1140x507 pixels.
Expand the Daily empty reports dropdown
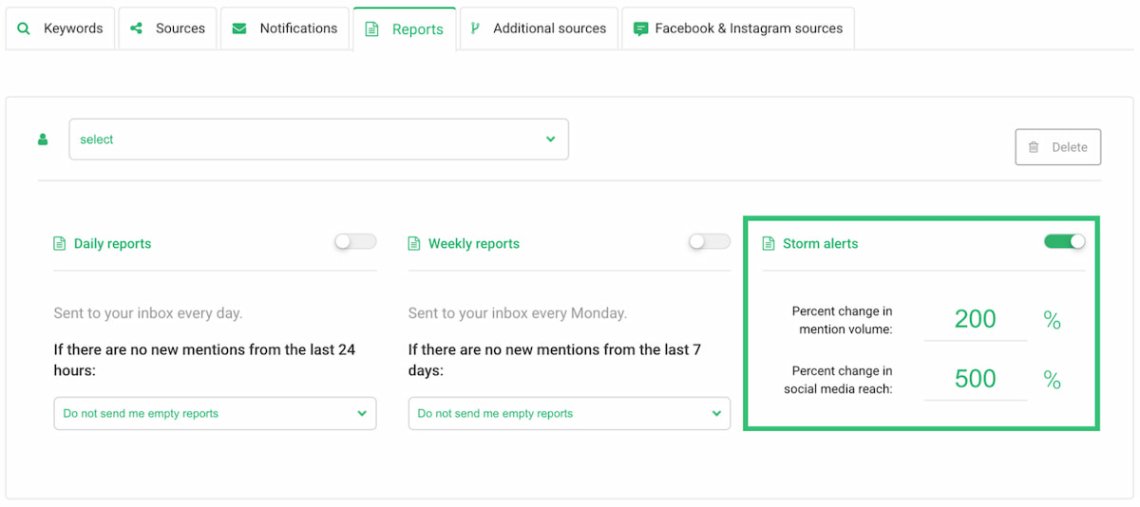(215, 413)
